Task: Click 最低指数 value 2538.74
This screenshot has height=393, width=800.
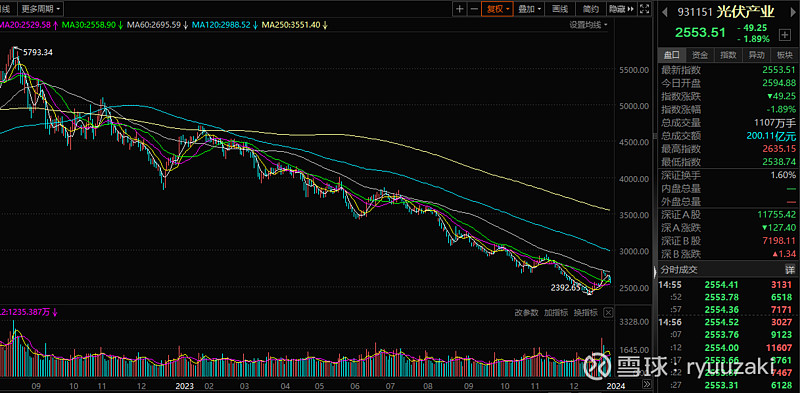Action: coord(779,162)
